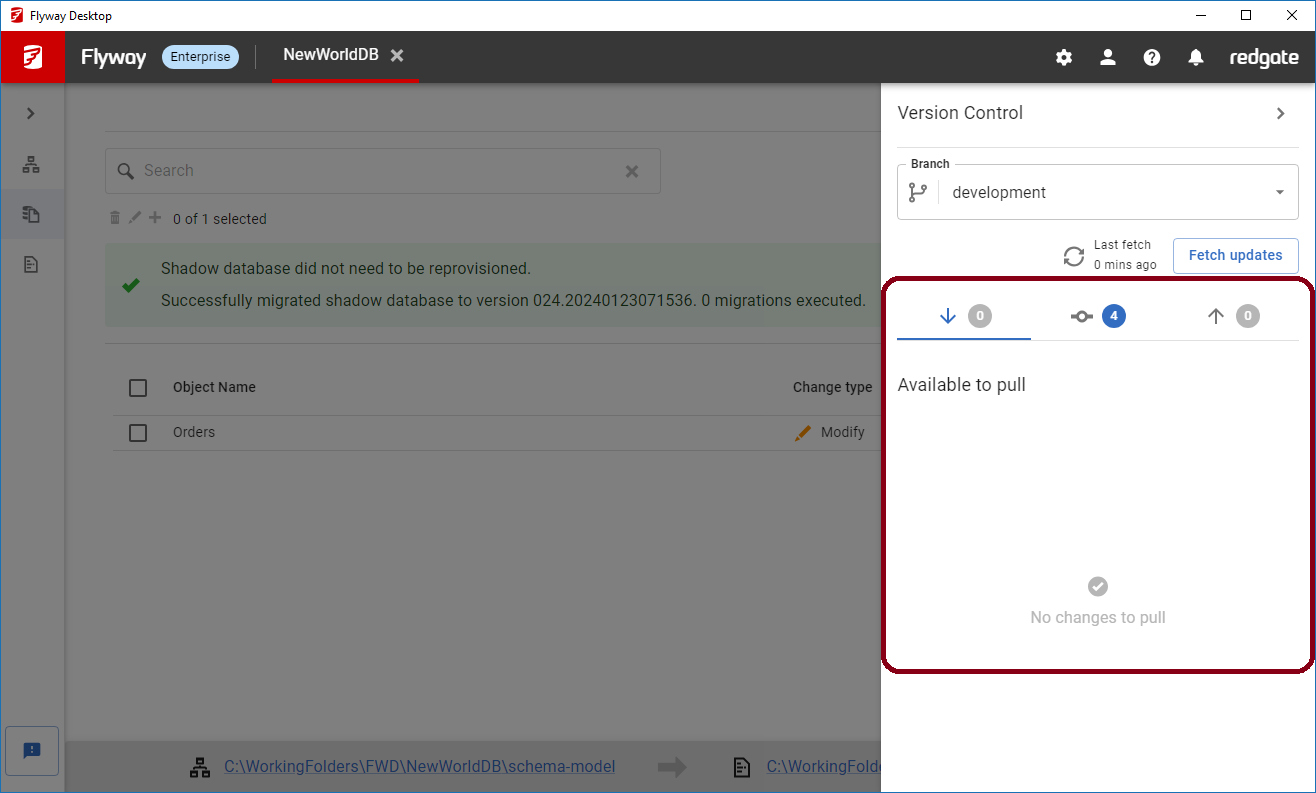1316x793 pixels.
Task: Switch to the commit changes tab showing 4
Action: click(x=1097, y=315)
